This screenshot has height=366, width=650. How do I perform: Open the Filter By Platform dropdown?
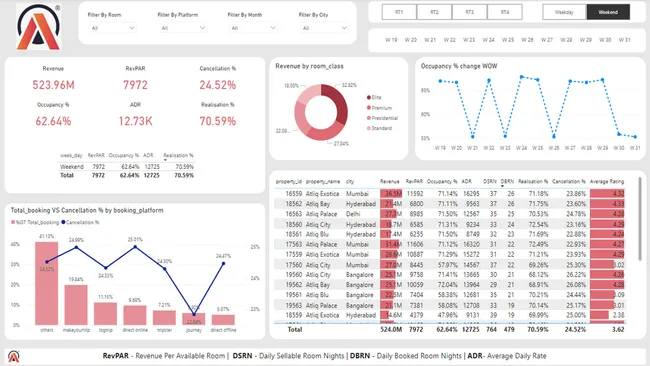click(x=183, y=28)
